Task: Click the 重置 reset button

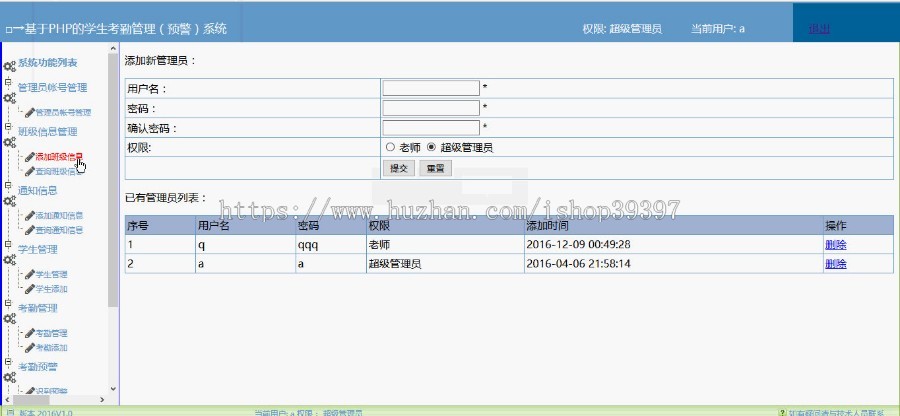Action: click(x=436, y=168)
